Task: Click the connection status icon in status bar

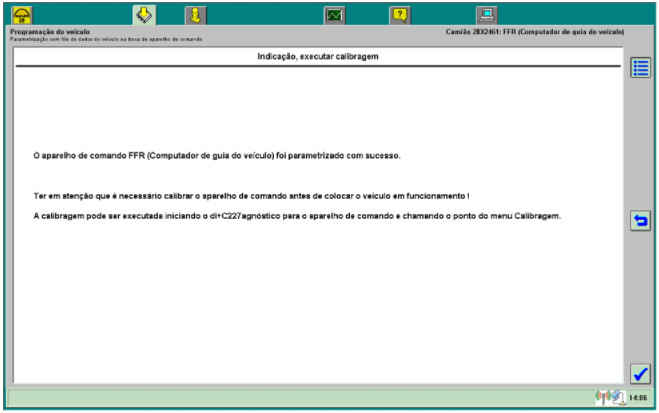Action: (x=603, y=397)
